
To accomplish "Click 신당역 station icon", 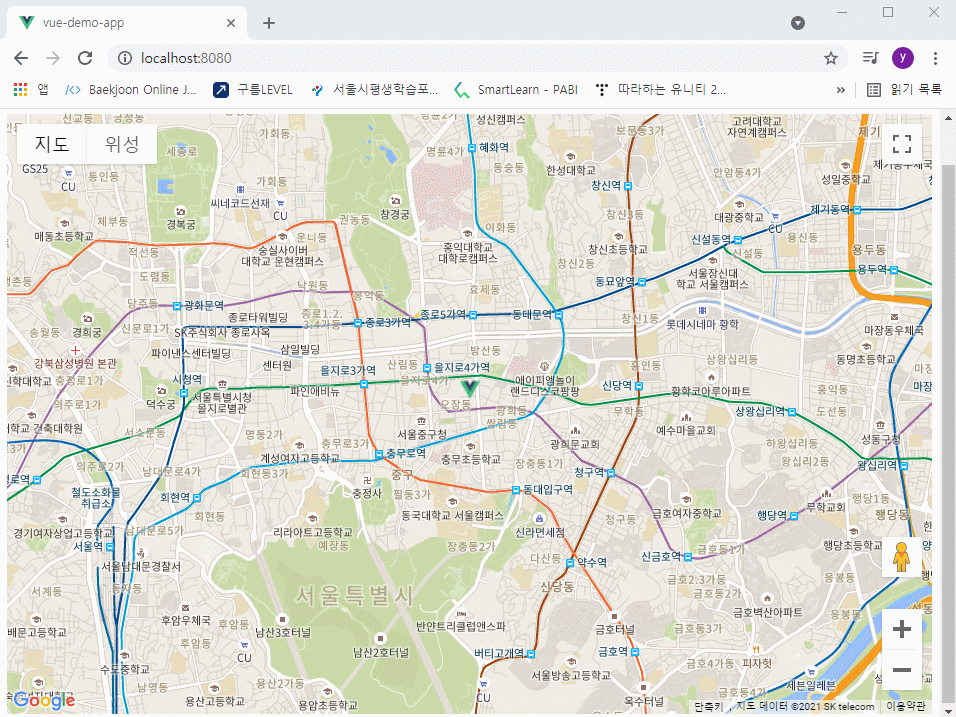I will coord(639,386).
